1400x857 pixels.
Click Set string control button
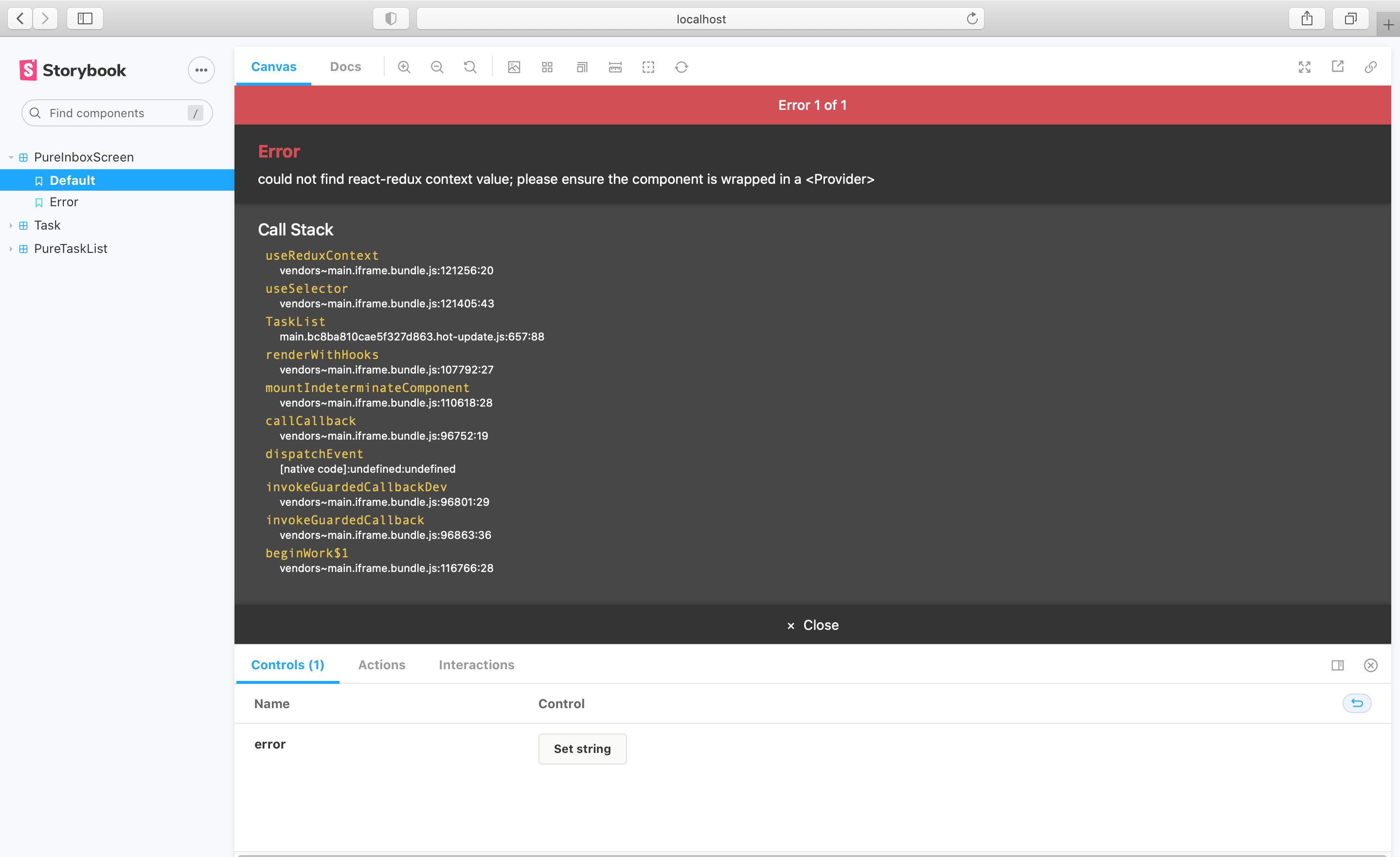click(x=583, y=748)
